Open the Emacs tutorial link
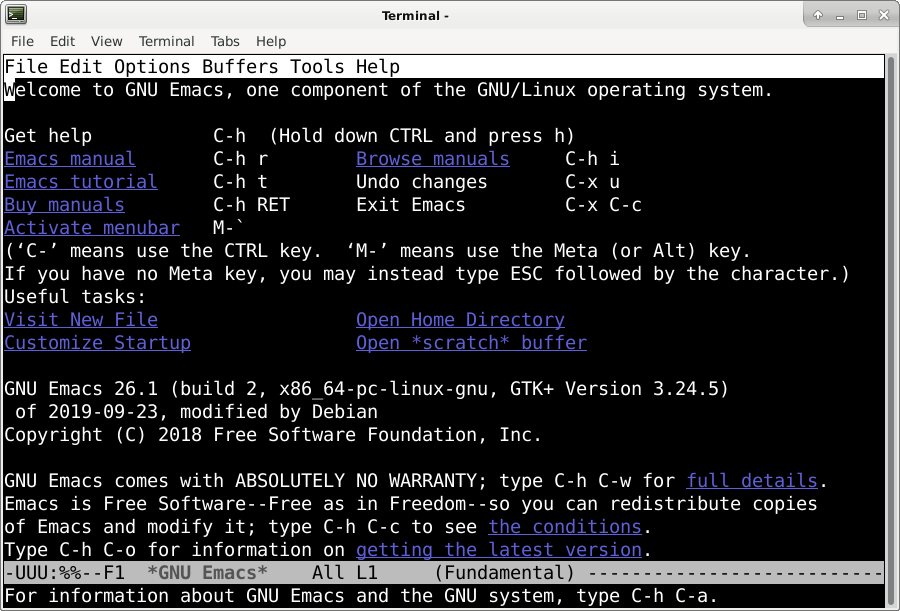The width and height of the screenshot is (900, 611). (81, 181)
